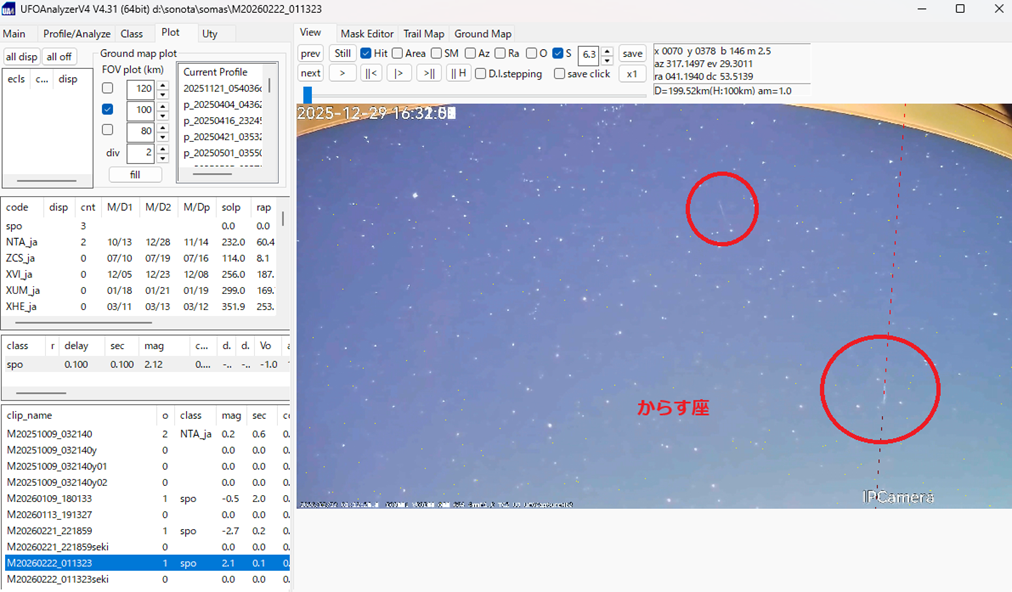Switch to the Ground Map tab
Viewport: 1012px width, 592px height.
tap(483, 34)
